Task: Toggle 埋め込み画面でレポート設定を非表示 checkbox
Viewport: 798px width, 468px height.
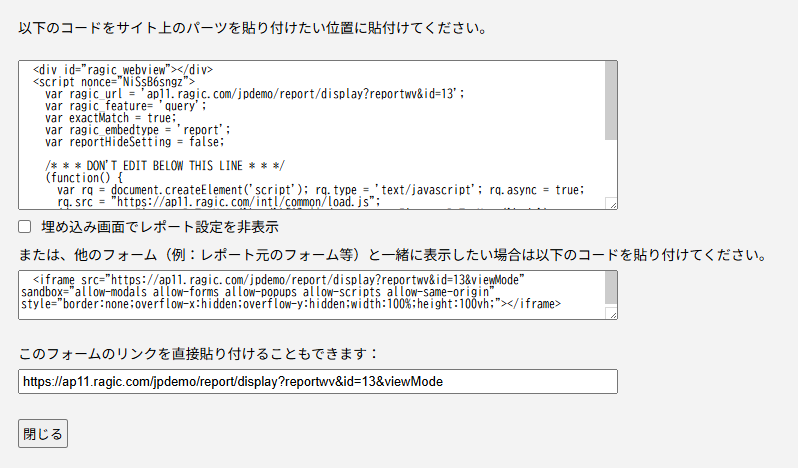Action: coord(25,227)
